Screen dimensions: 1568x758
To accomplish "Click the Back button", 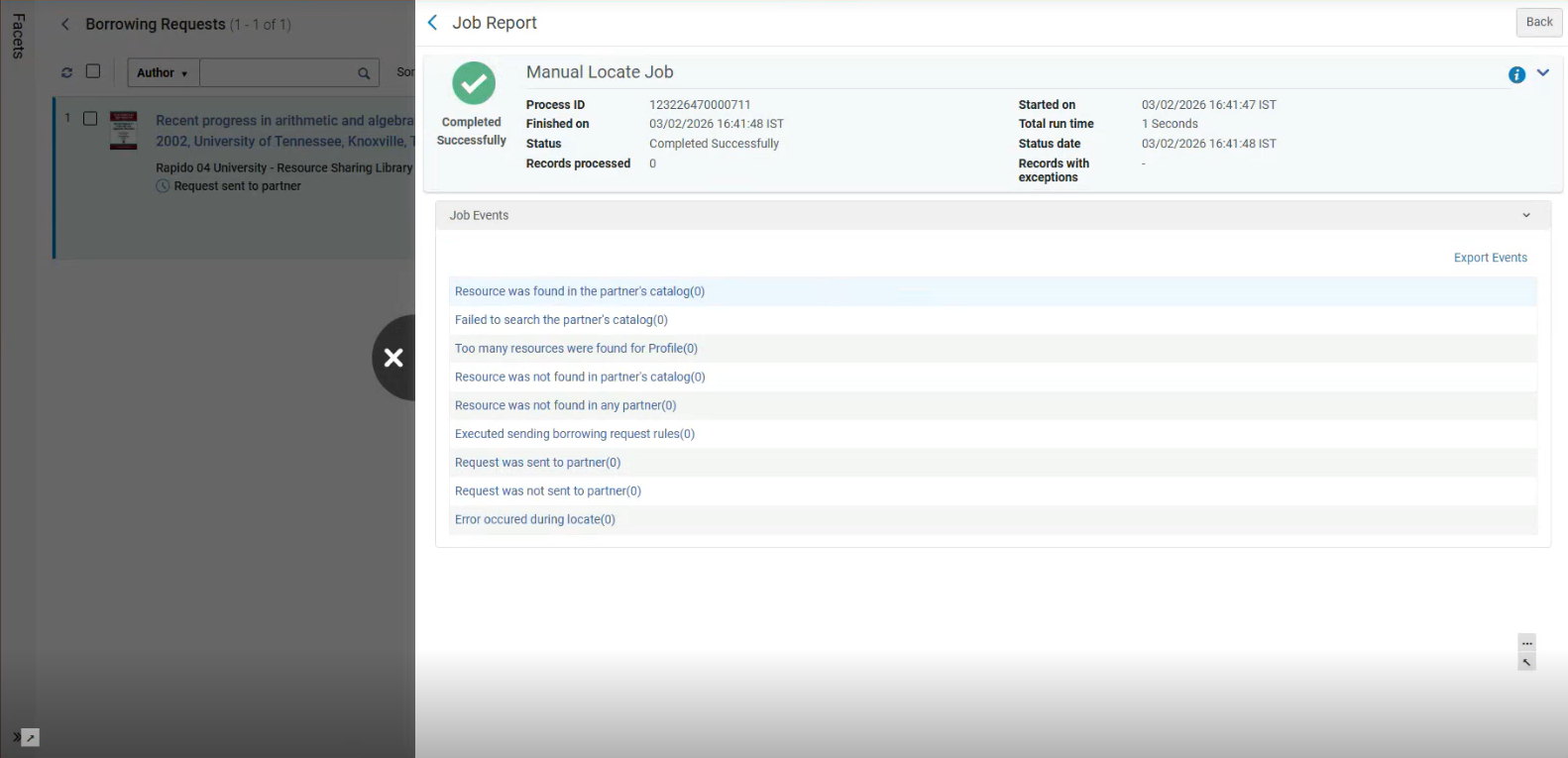I will [1538, 22].
